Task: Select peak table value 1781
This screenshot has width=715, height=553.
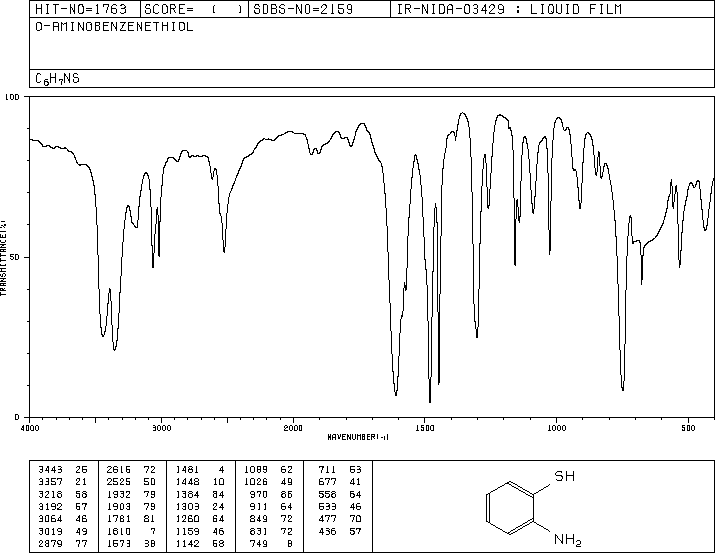Action: [119, 519]
